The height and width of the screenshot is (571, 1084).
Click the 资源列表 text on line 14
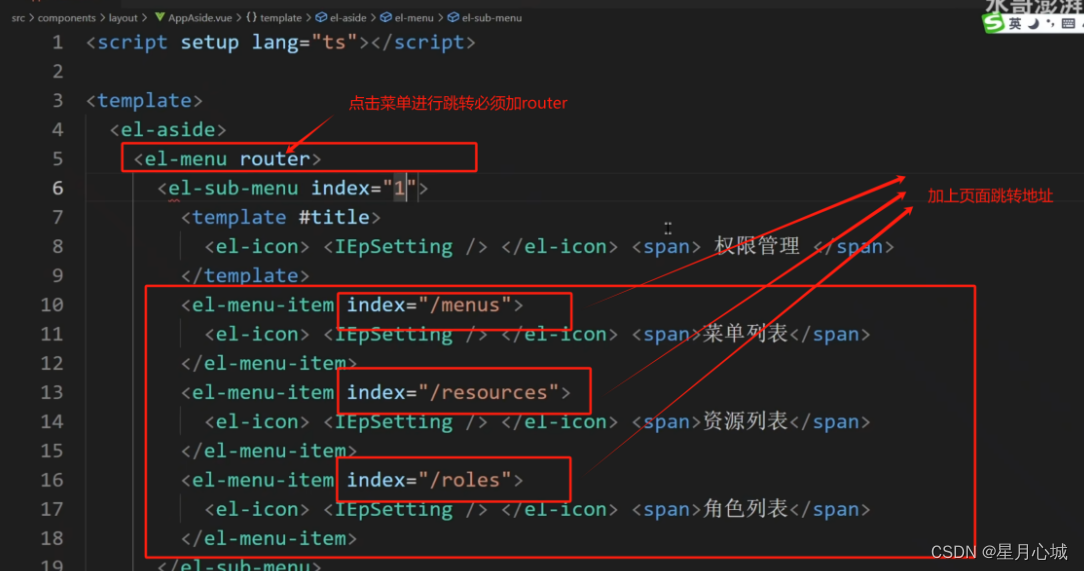(745, 421)
